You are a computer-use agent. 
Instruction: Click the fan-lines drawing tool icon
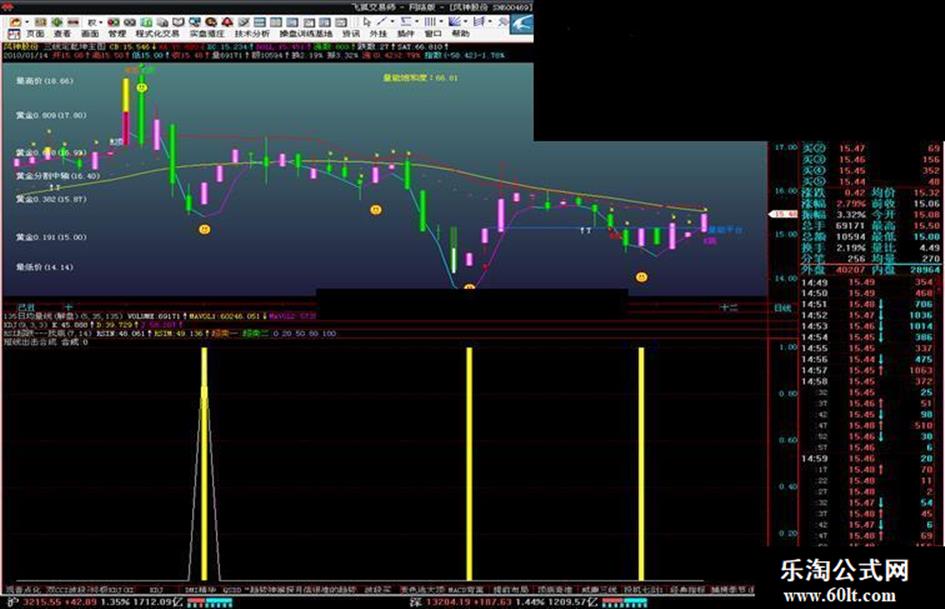tap(455, 22)
